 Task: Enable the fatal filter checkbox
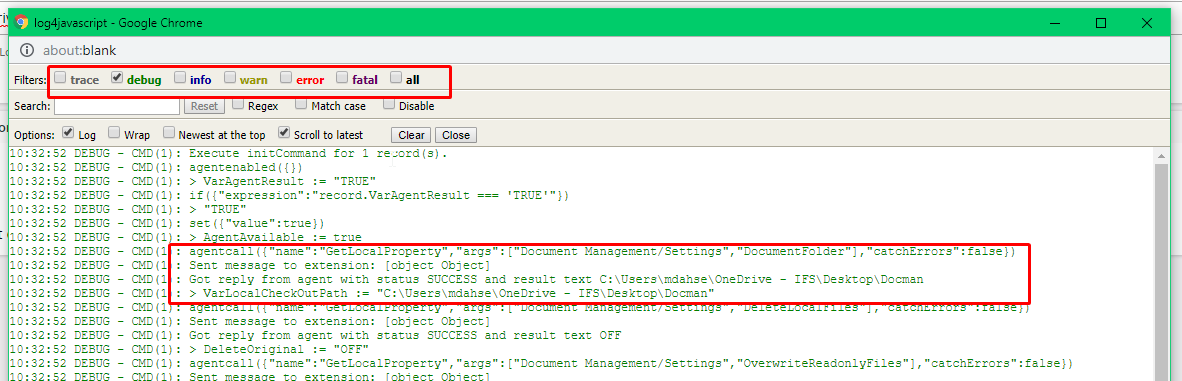pos(341,78)
